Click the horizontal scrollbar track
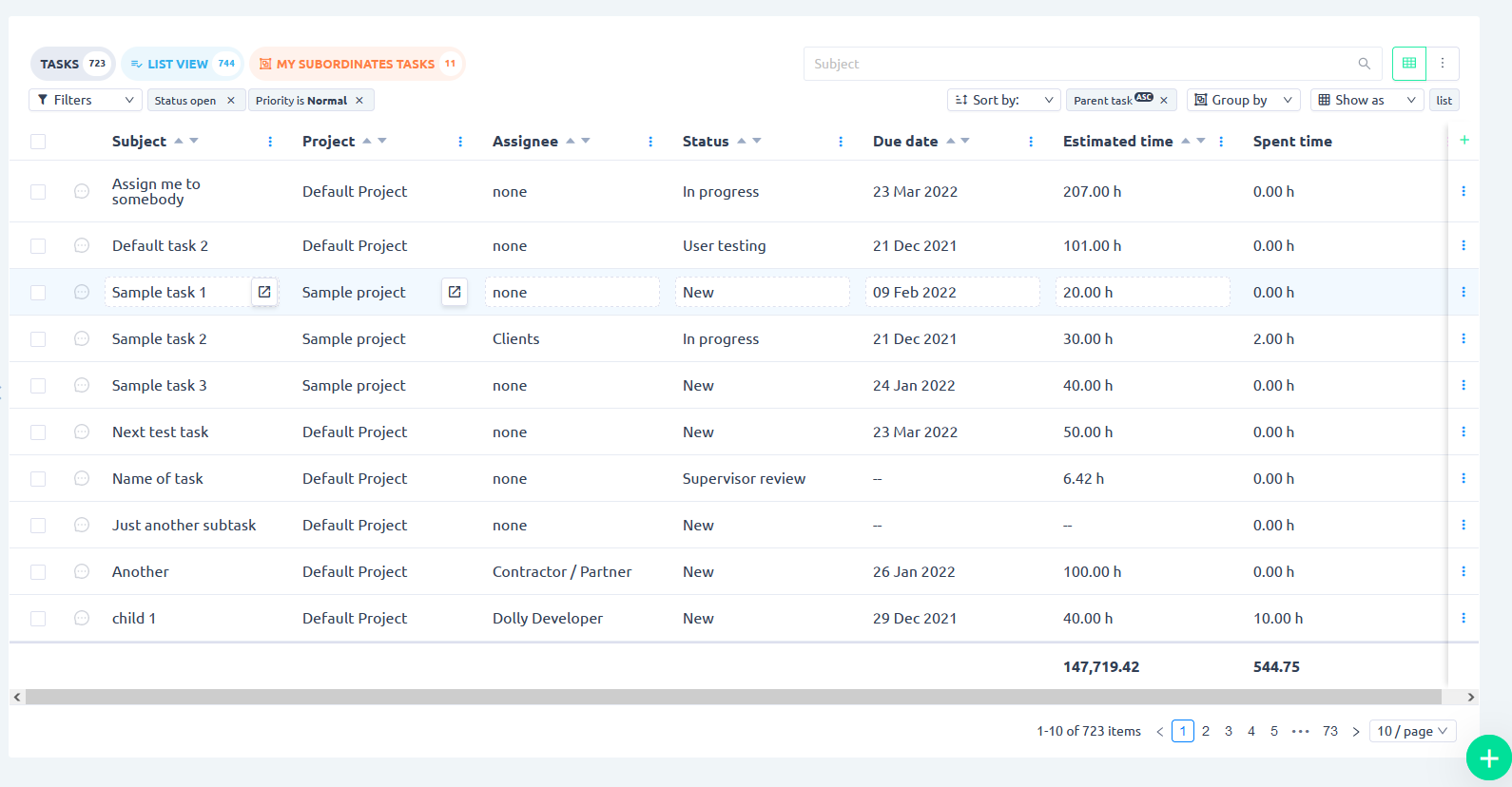Screen dimensions: 1512x787 [732, 697]
